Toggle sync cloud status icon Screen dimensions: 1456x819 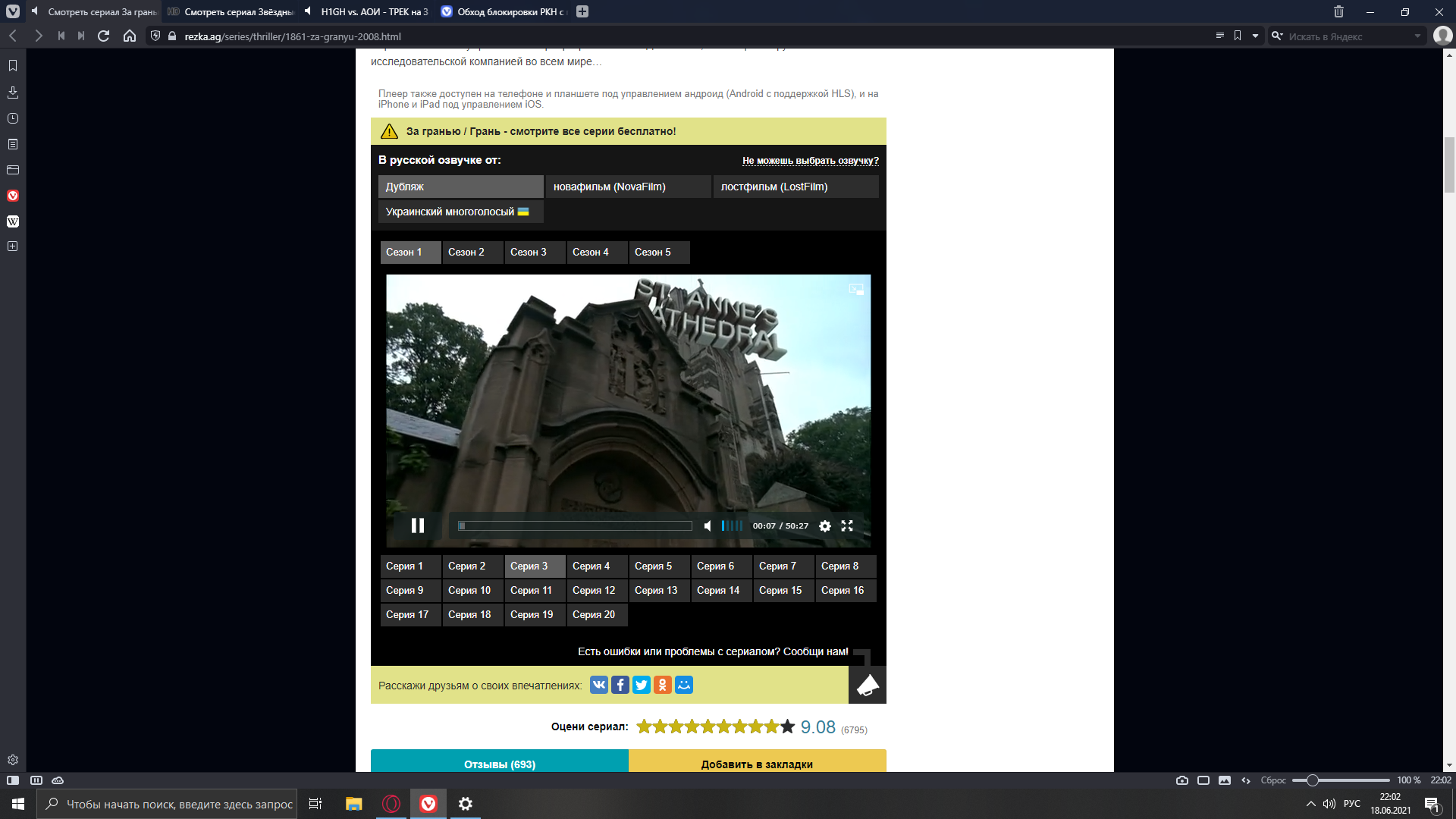click(x=58, y=780)
